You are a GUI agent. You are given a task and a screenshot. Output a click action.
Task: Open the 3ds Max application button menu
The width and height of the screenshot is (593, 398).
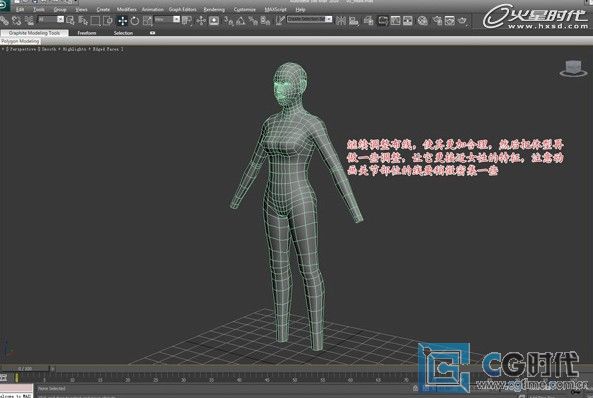pos(5,5)
